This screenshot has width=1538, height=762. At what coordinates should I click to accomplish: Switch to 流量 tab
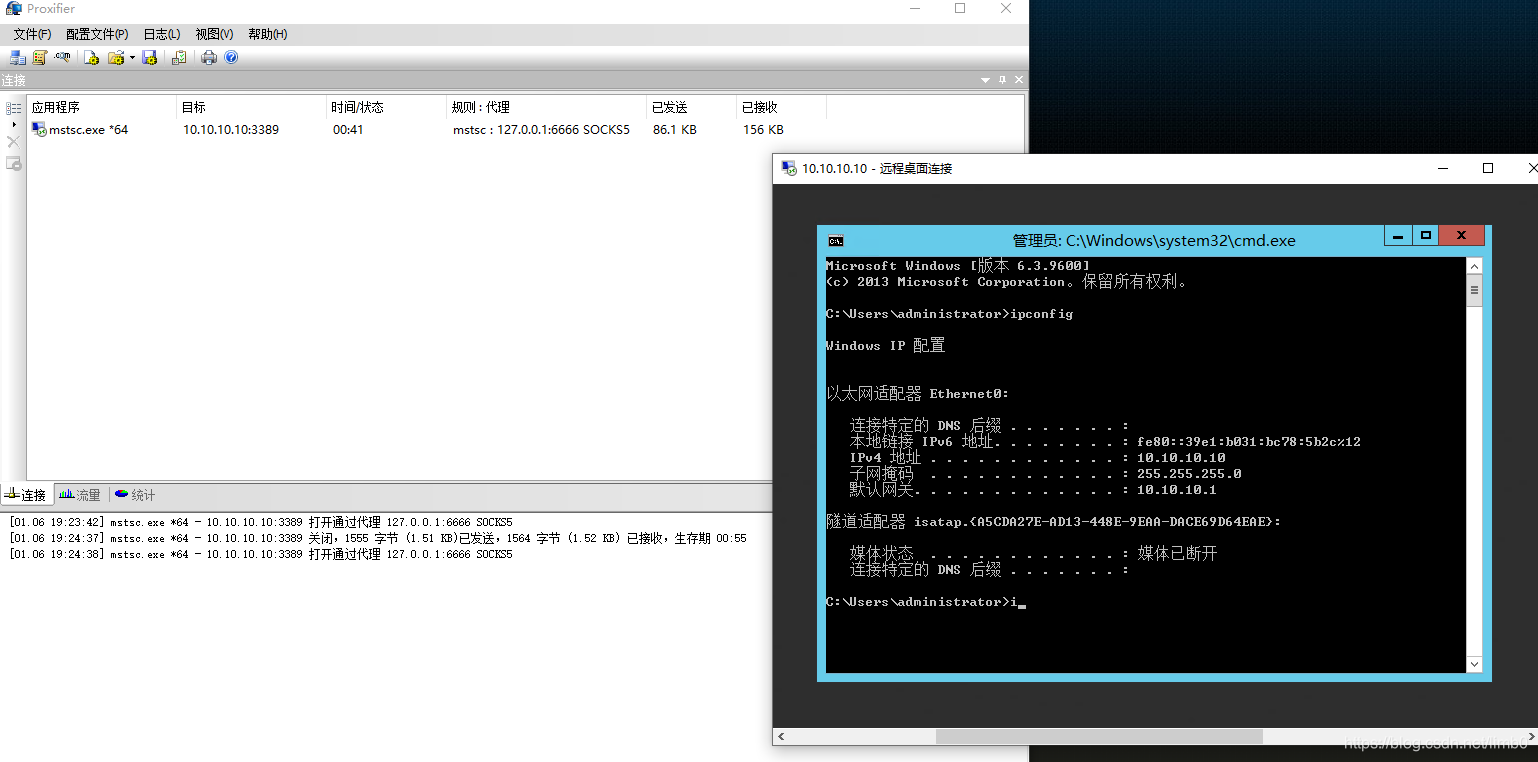click(80, 495)
